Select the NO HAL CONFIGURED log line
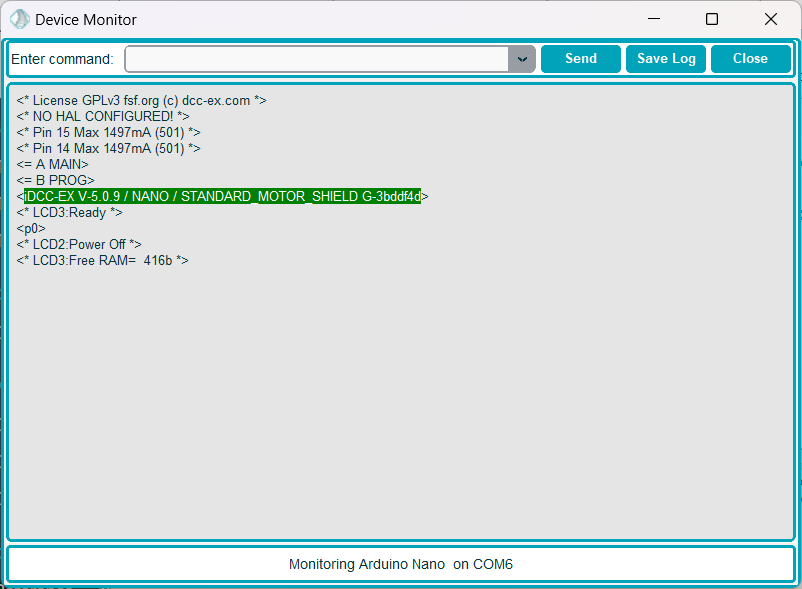The width and height of the screenshot is (802, 589). point(103,117)
